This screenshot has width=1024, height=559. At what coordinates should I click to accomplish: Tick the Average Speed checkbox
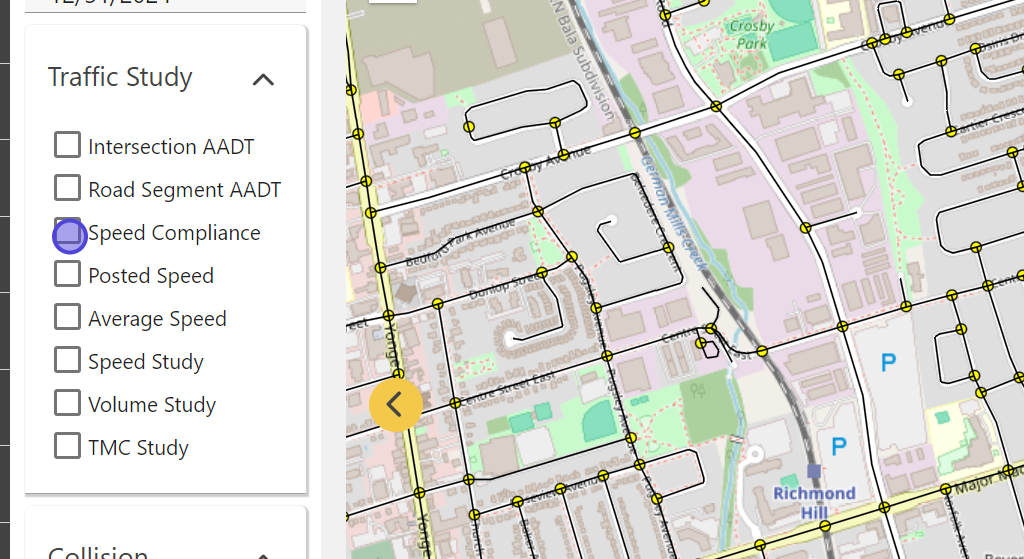click(67, 317)
